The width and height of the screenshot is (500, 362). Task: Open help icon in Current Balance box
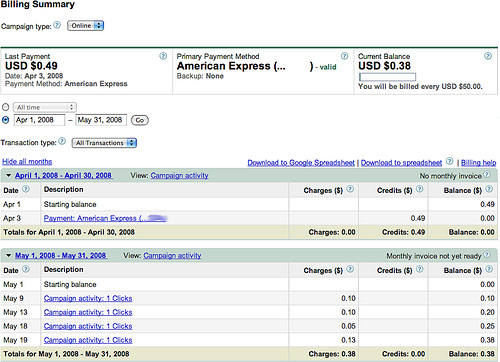488,56
